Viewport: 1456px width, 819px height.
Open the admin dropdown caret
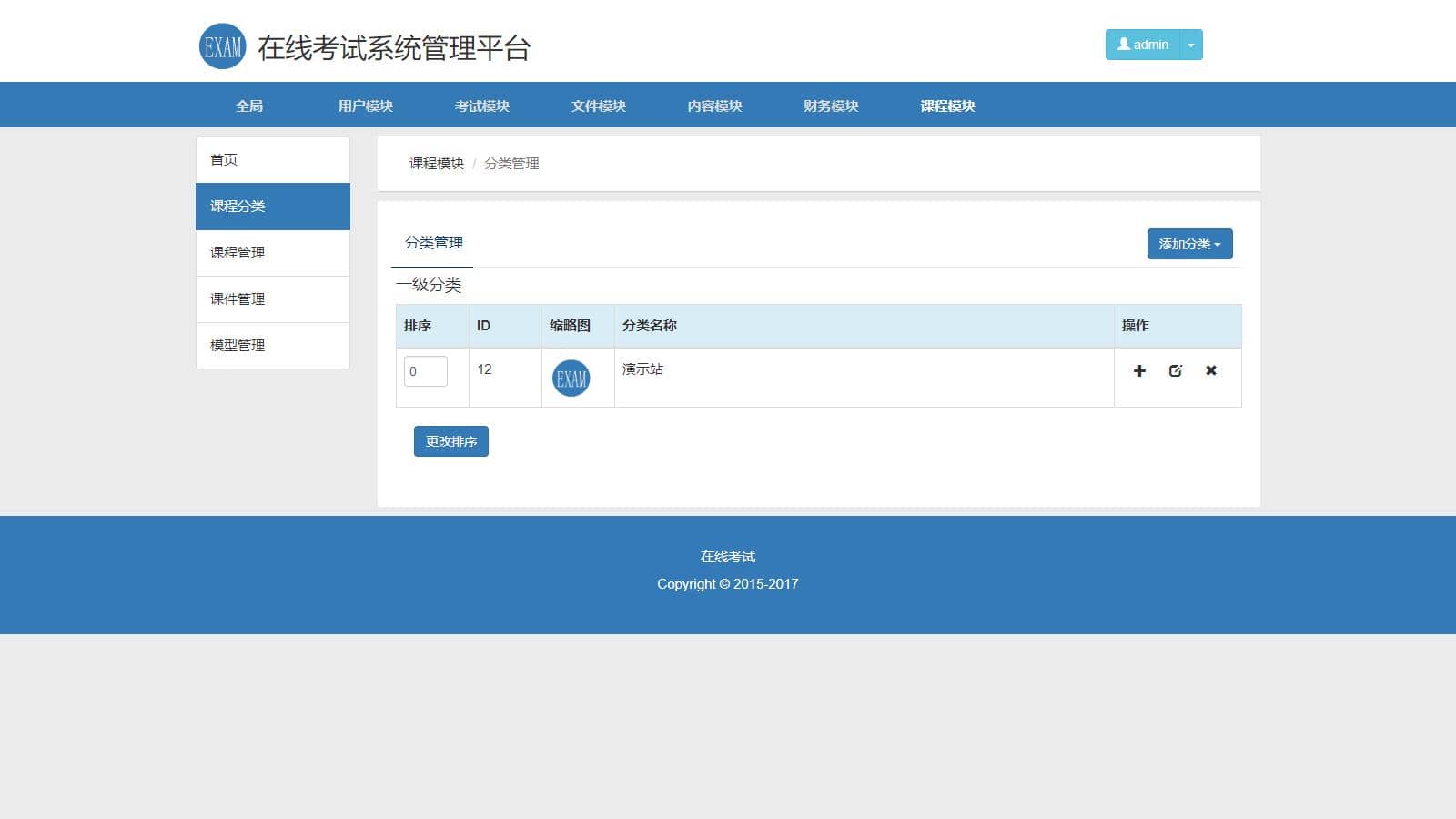tap(1190, 45)
